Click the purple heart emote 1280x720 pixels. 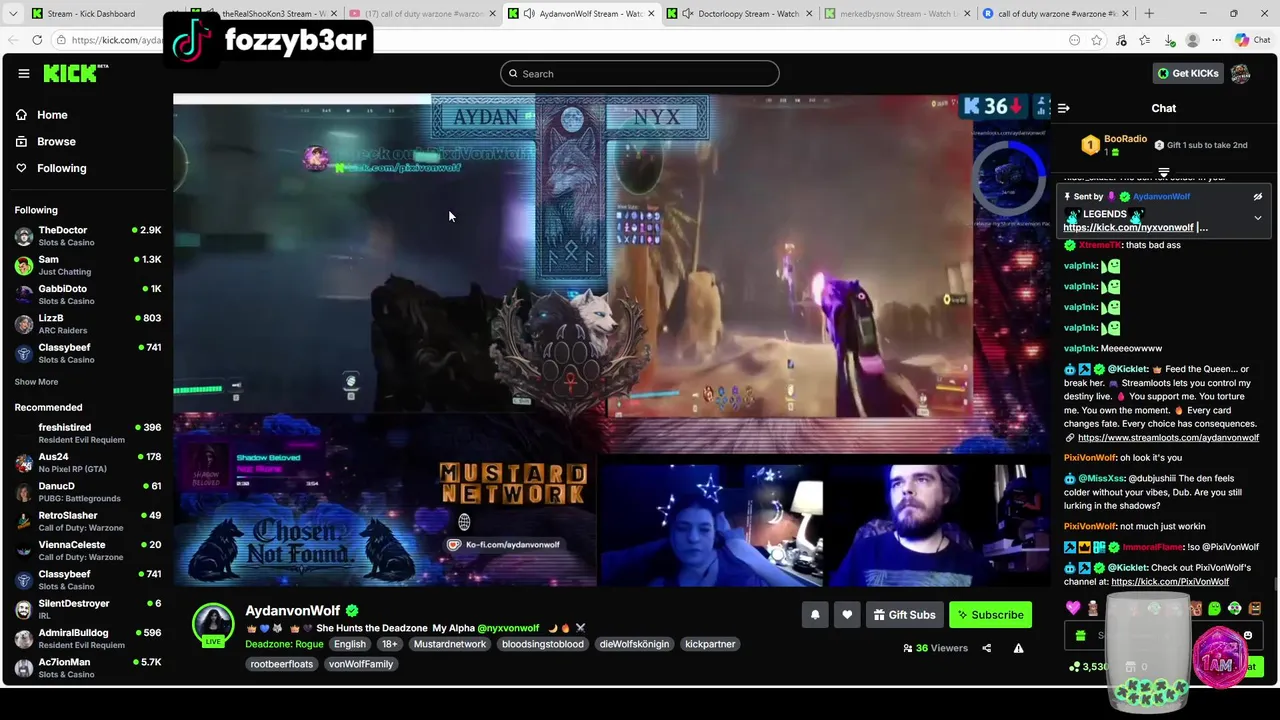coord(1073,608)
